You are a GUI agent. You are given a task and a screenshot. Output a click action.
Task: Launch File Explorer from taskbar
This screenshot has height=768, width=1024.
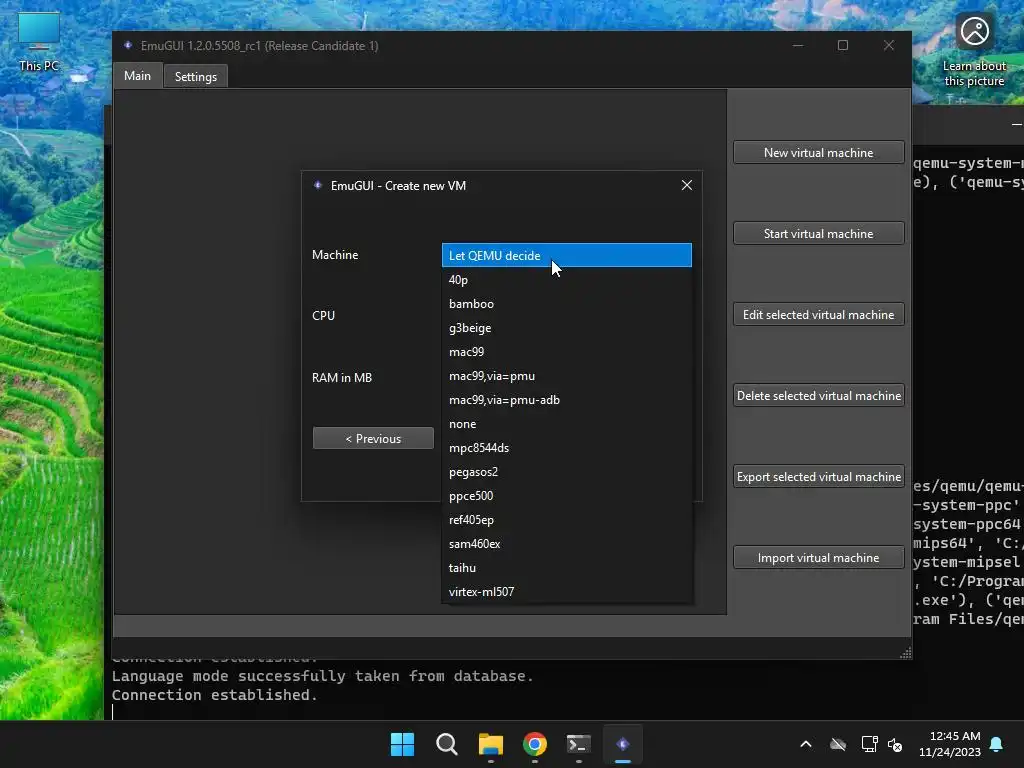[x=490, y=744]
